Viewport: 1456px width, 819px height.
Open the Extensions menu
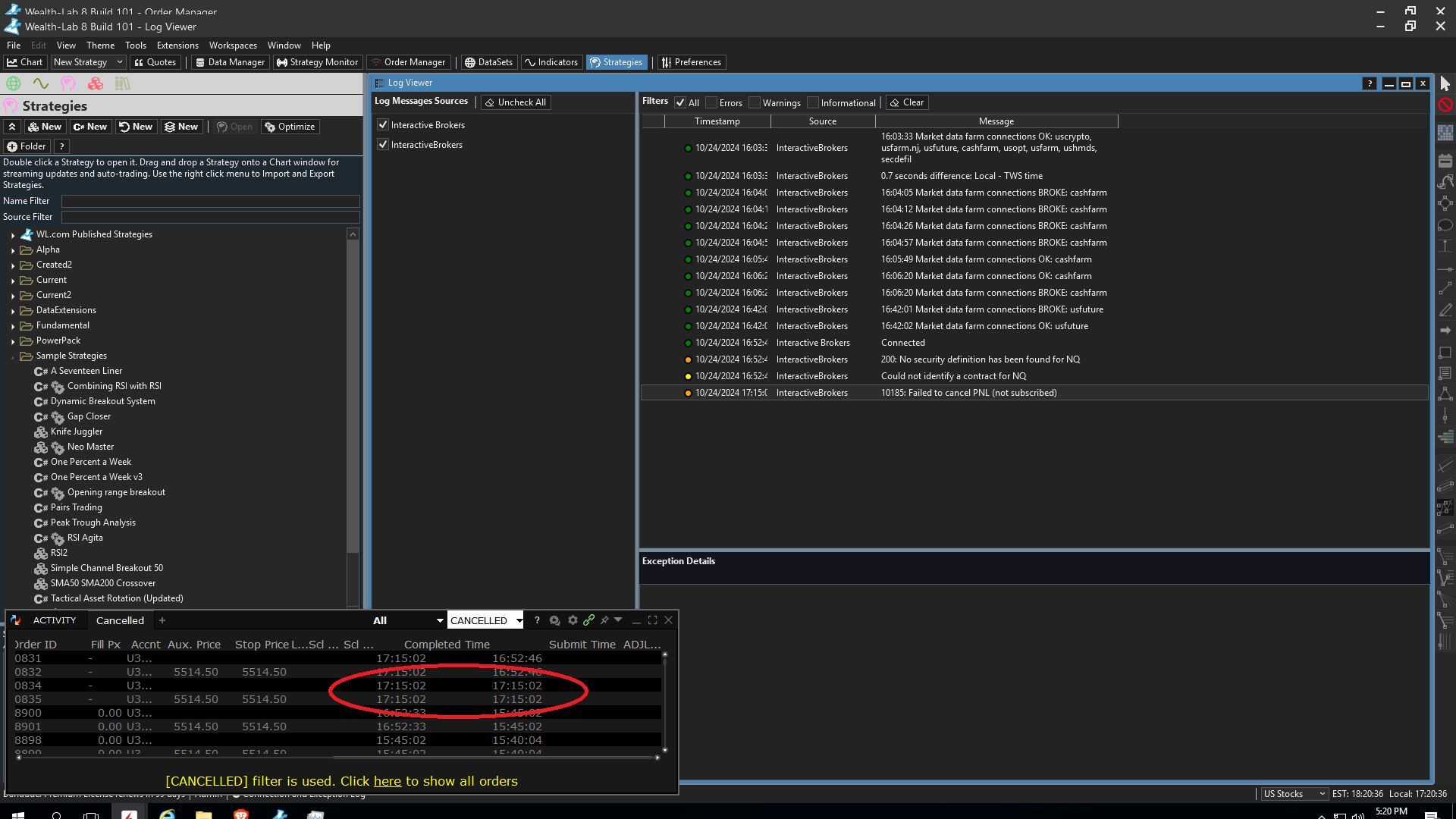[x=177, y=45]
